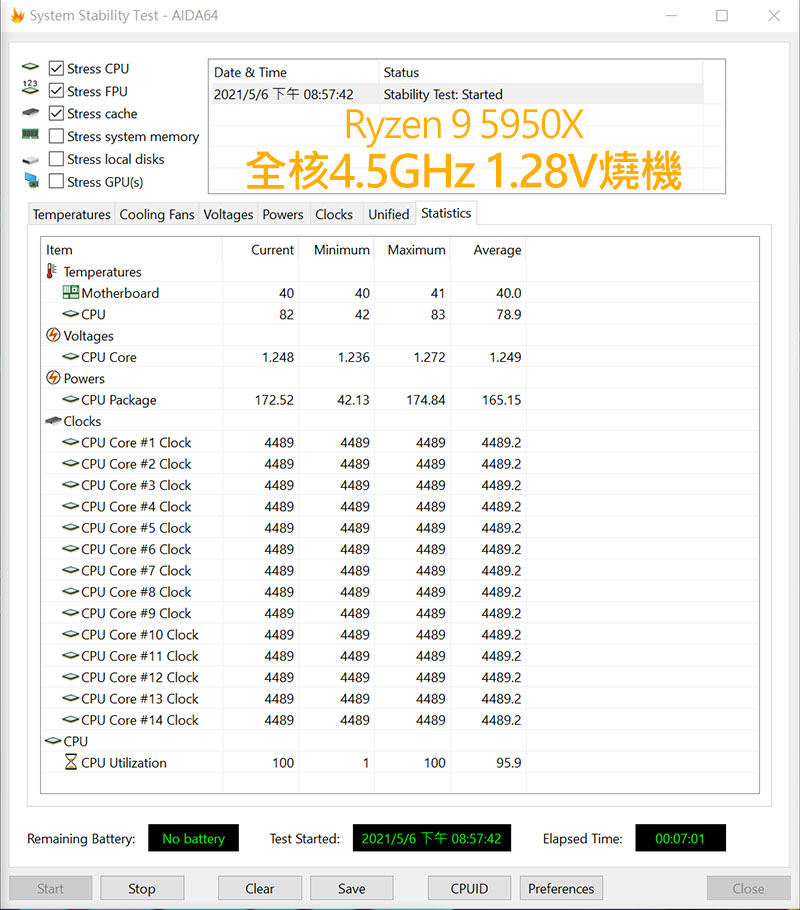Enable the Stress local disks checkbox
800x910 pixels.
(x=56, y=159)
